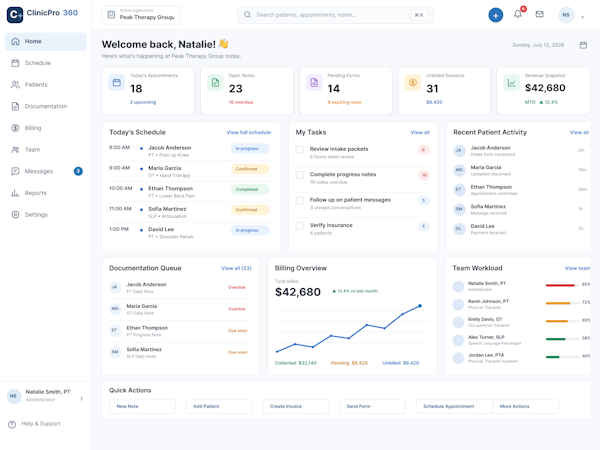Viewport: 600px width, 450px height.
Task: Click the Unbilled Sessions dollar icon
Action: 412,83
